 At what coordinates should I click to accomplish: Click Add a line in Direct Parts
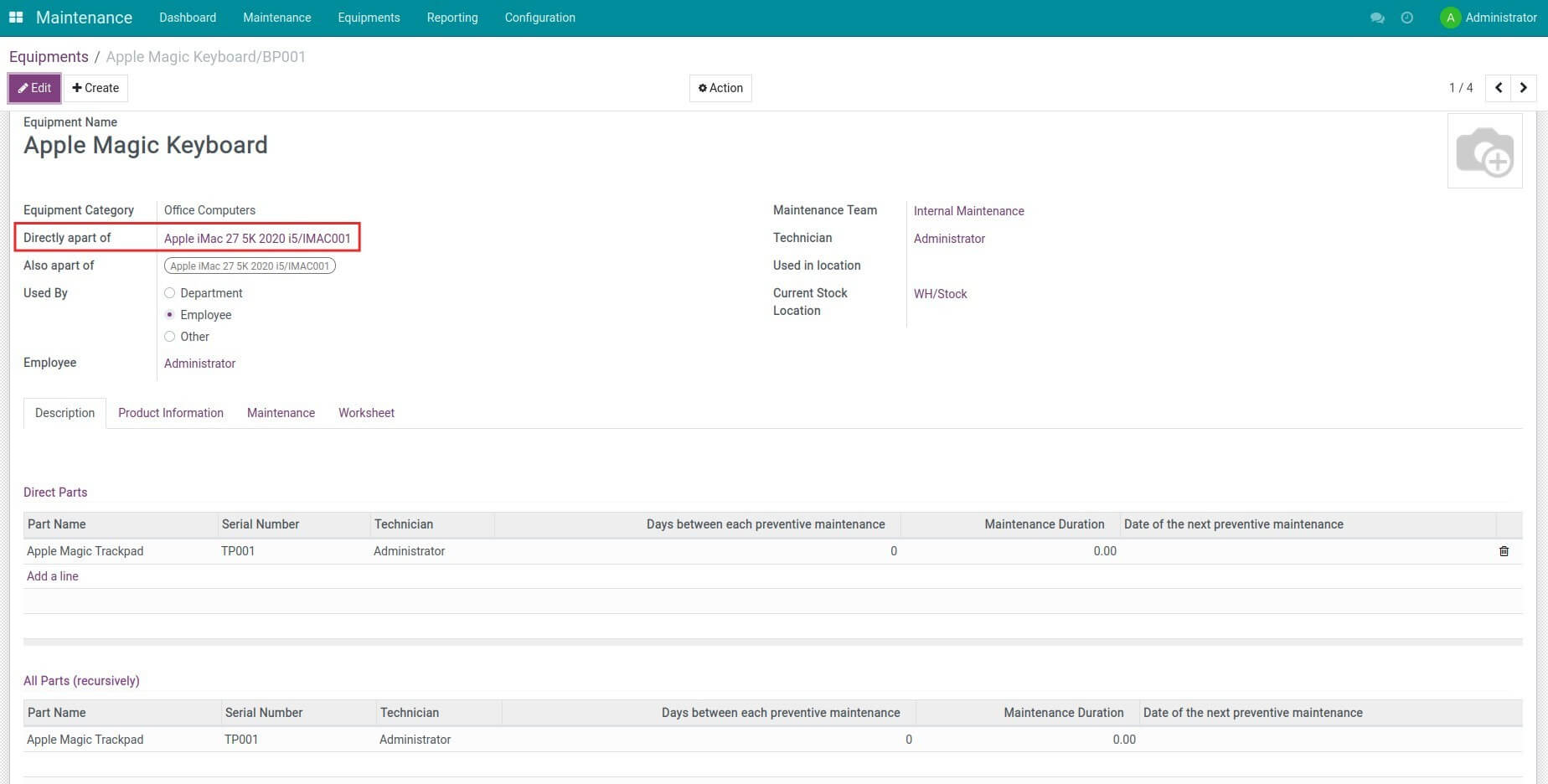[x=53, y=576]
